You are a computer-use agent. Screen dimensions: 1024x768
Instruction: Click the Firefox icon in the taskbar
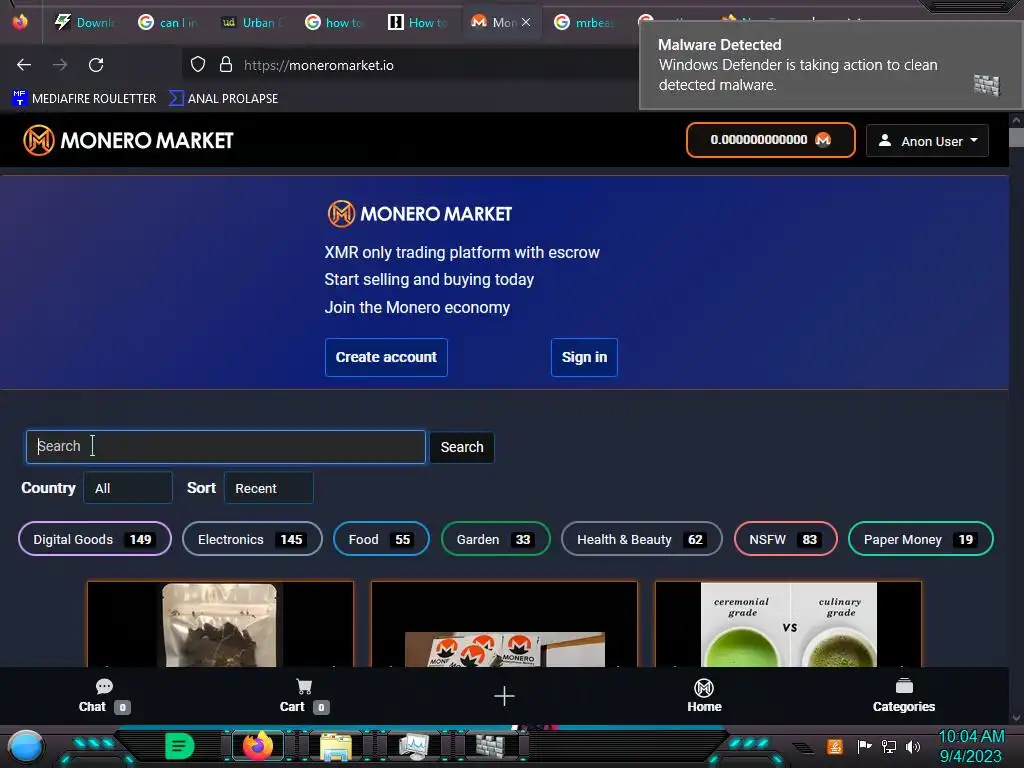[257, 746]
